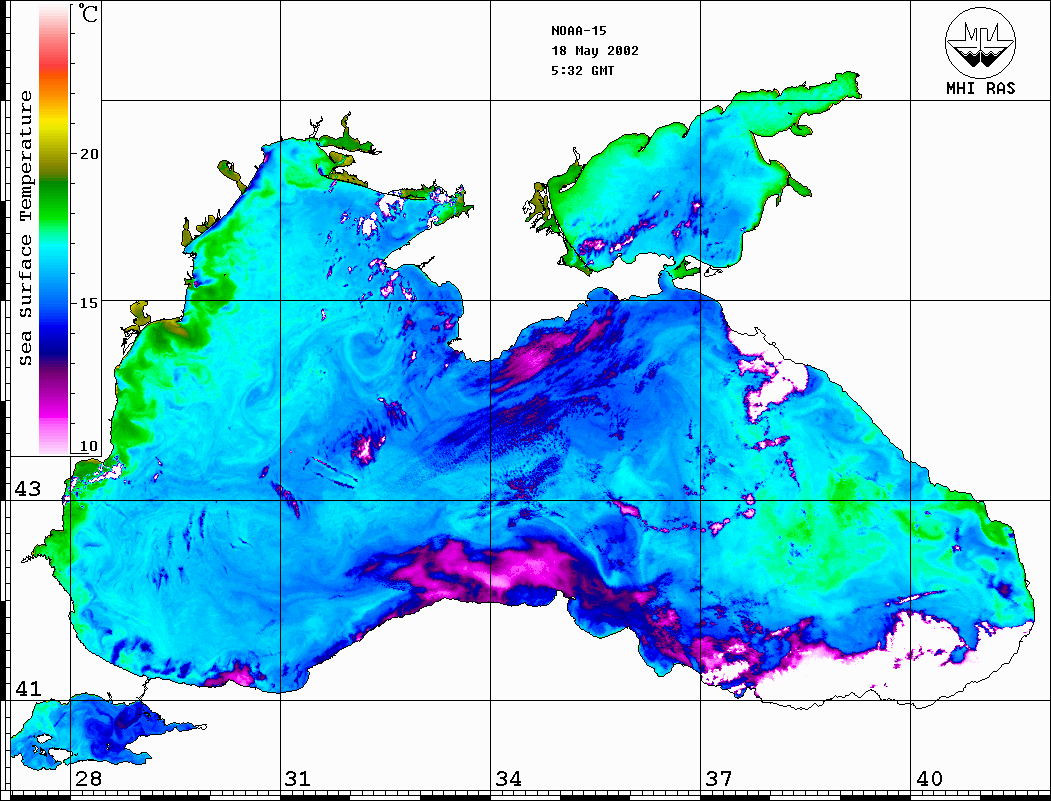Click the "NOAA-15" satellite label
Viewport: 1051px width, 801px height.
point(578,31)
